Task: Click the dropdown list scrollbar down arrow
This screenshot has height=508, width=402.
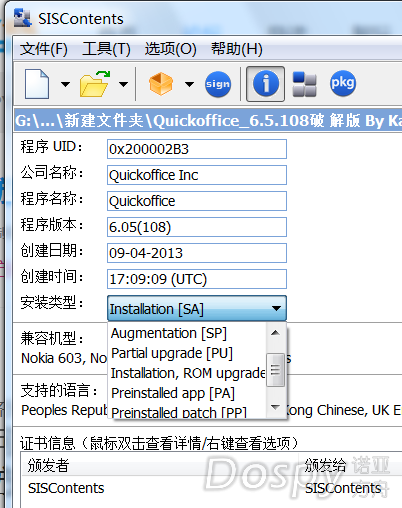Action: coord(275,407)
